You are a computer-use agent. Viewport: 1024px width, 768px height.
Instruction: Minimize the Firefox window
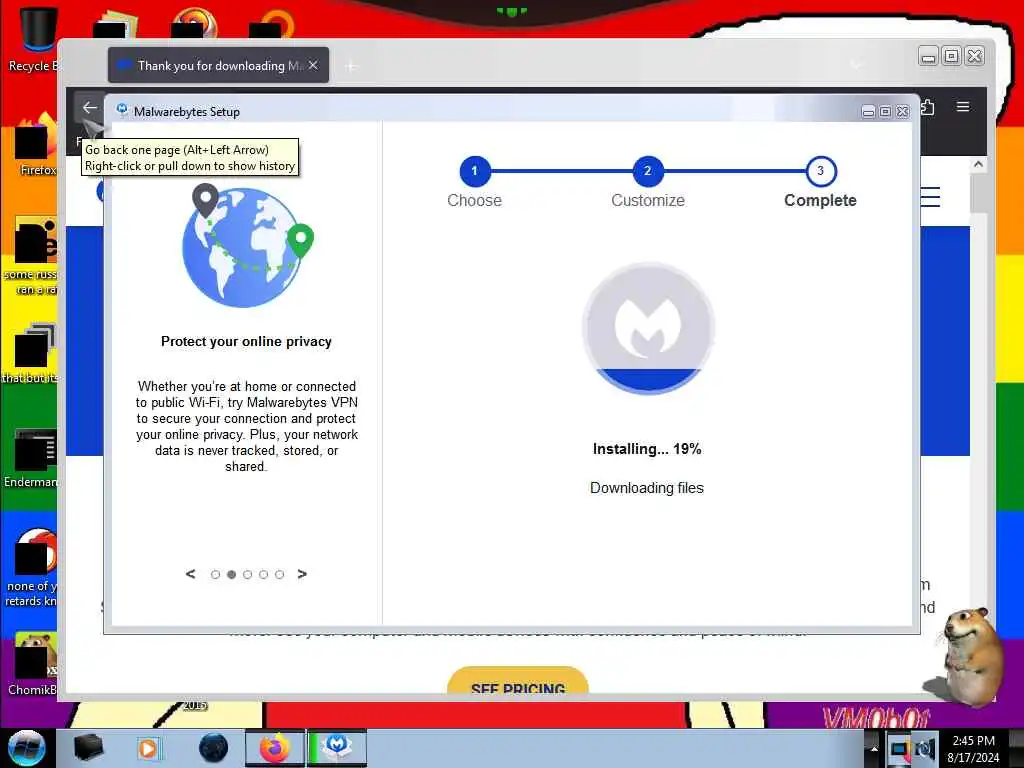coord(928,57)
